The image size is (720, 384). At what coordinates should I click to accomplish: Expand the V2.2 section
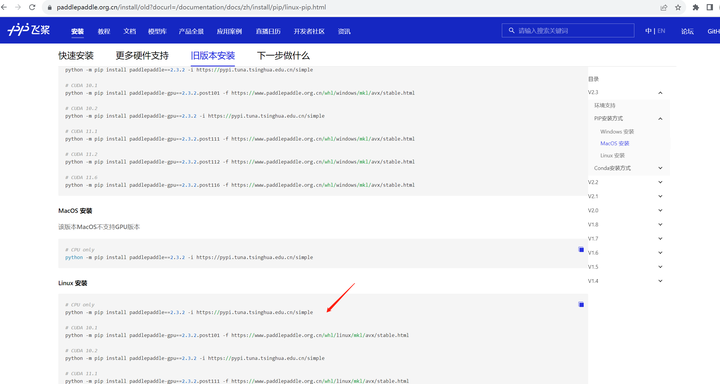(x=660, y=182)
